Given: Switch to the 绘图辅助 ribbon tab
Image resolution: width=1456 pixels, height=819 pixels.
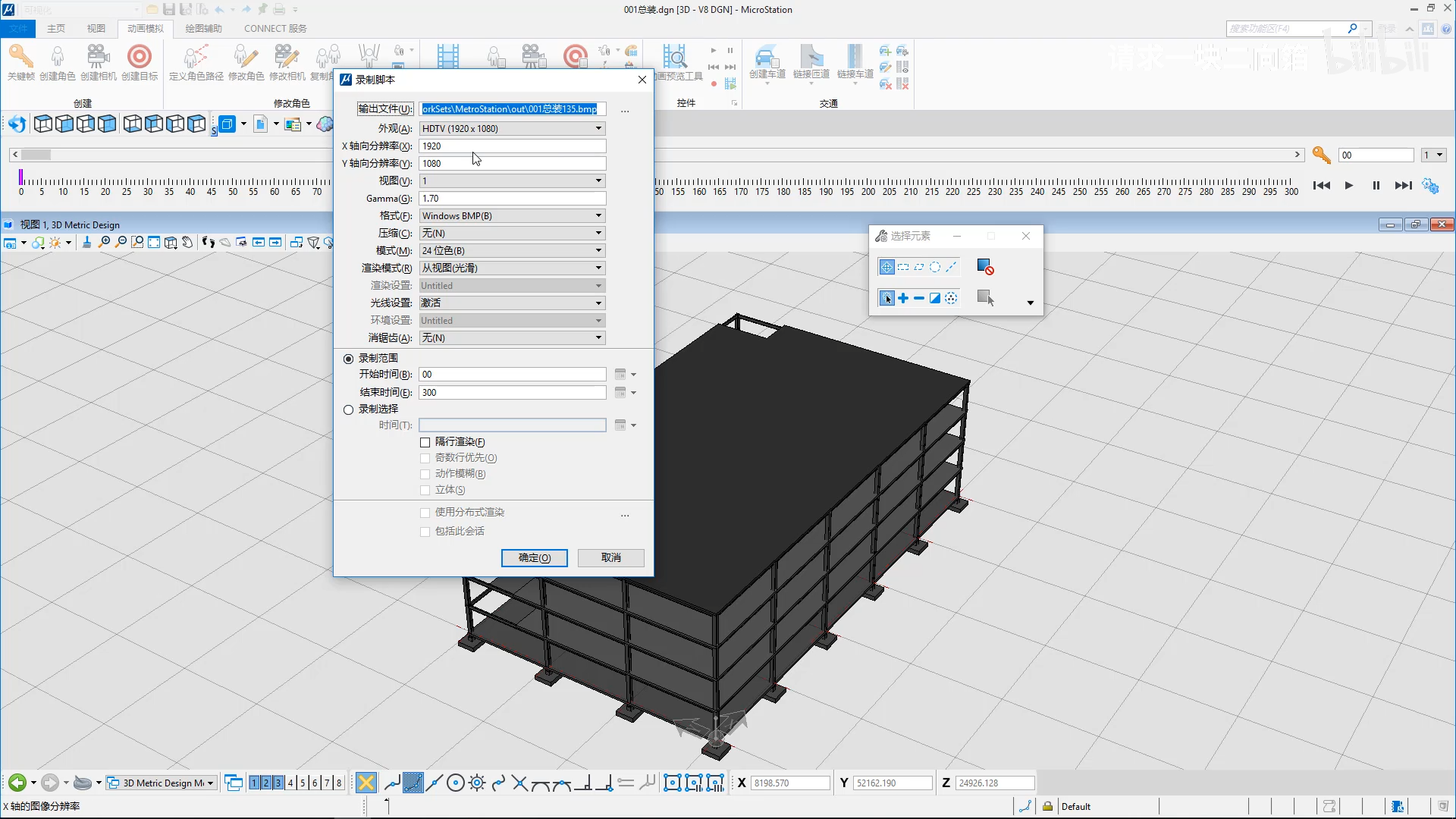Looking at the screenshot, I should (x=203, y=29).
